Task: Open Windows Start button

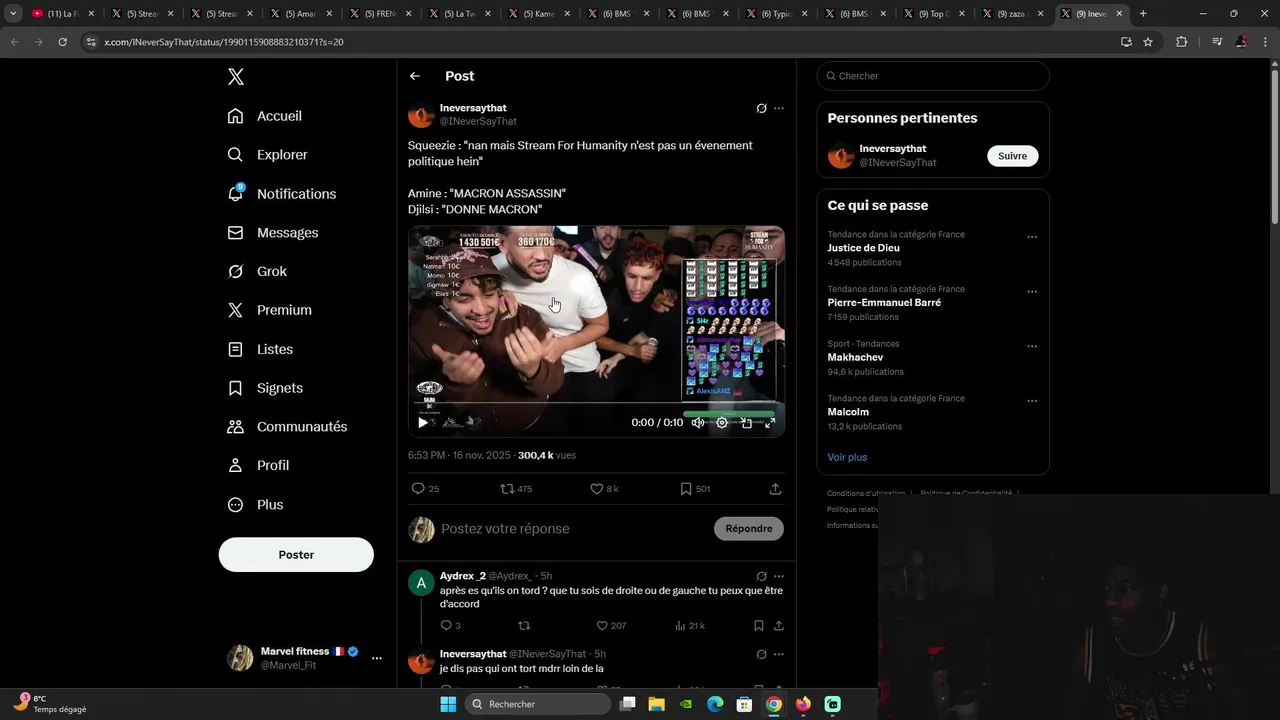Action: point(448,704)
